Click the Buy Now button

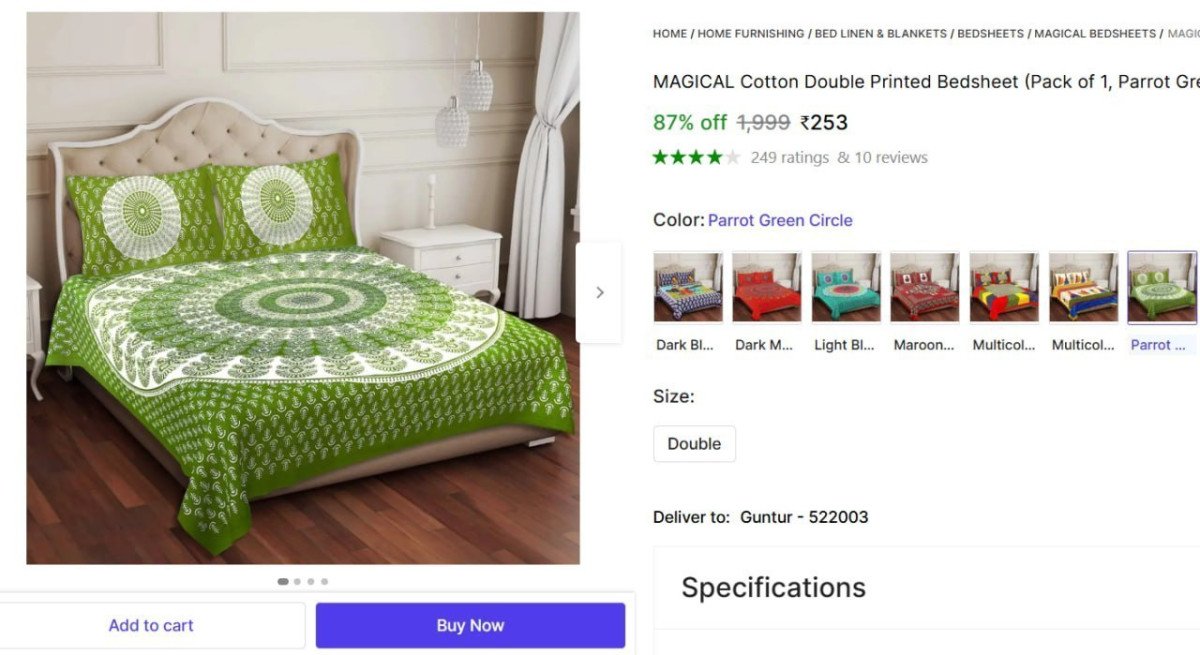(470, 624)
